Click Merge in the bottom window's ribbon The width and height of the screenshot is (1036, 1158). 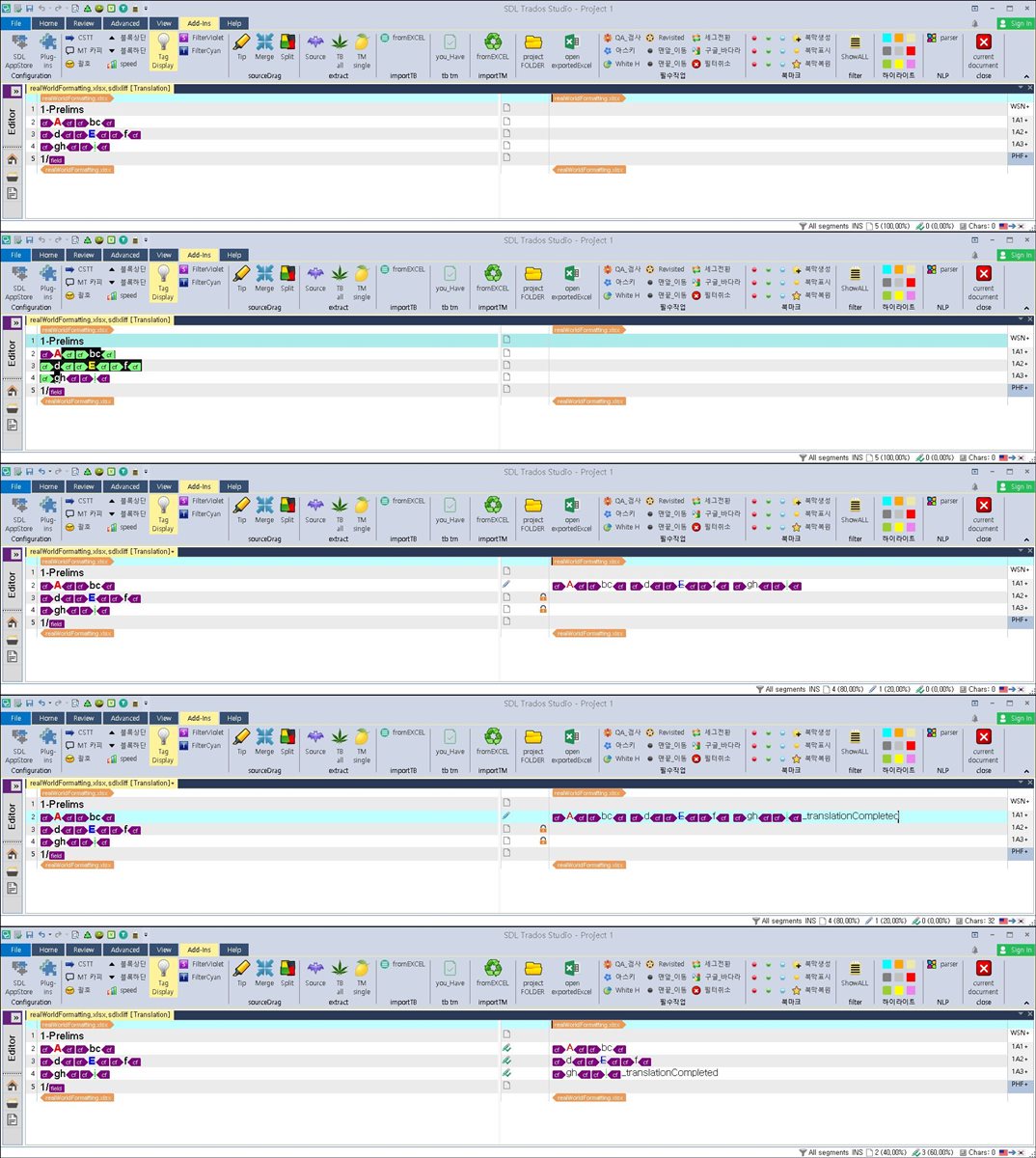264,974
